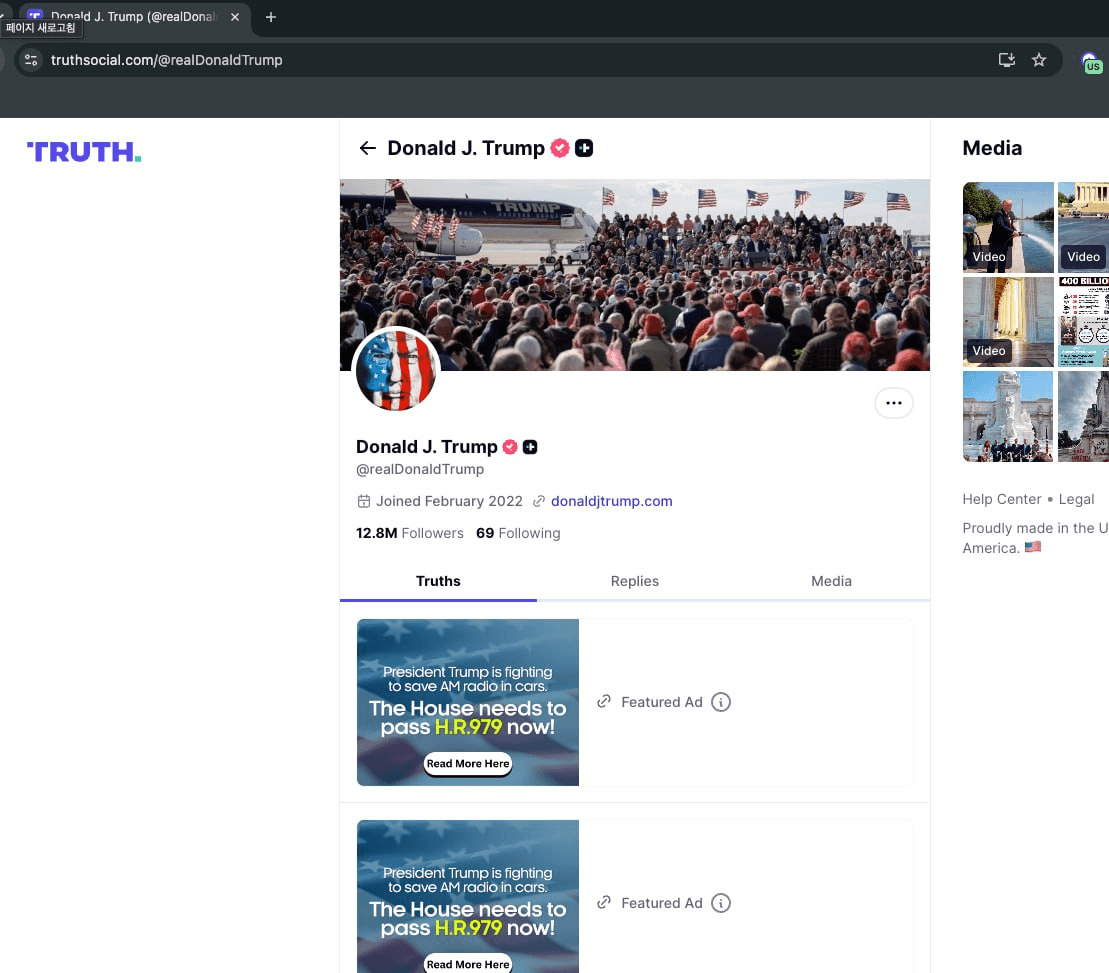This screenshot has height=973, width=1109.
Task: Open the Lincoln Memorial video thumbnail
Action: click(1084, 227)
